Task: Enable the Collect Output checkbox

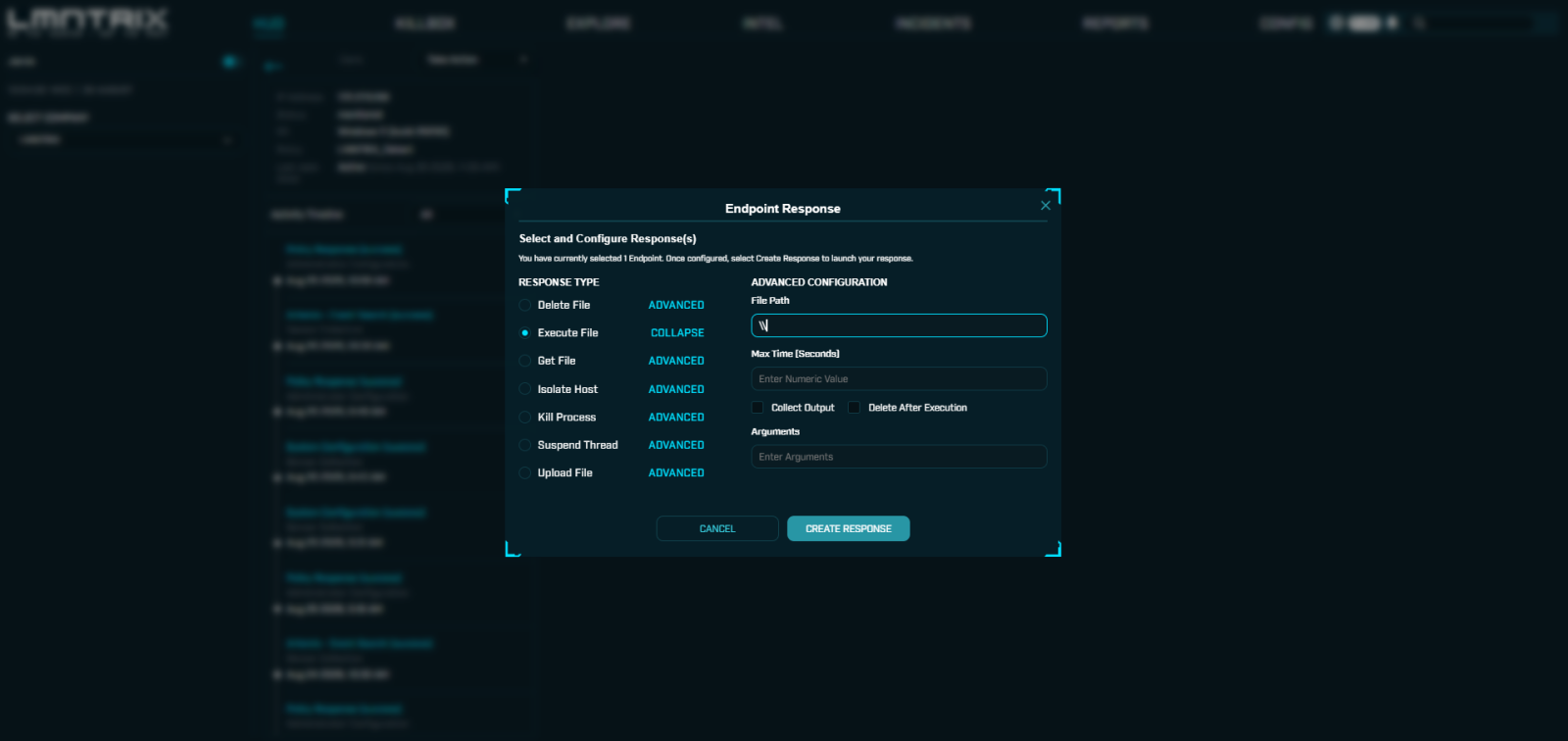Action: click(x=758, y=408)
